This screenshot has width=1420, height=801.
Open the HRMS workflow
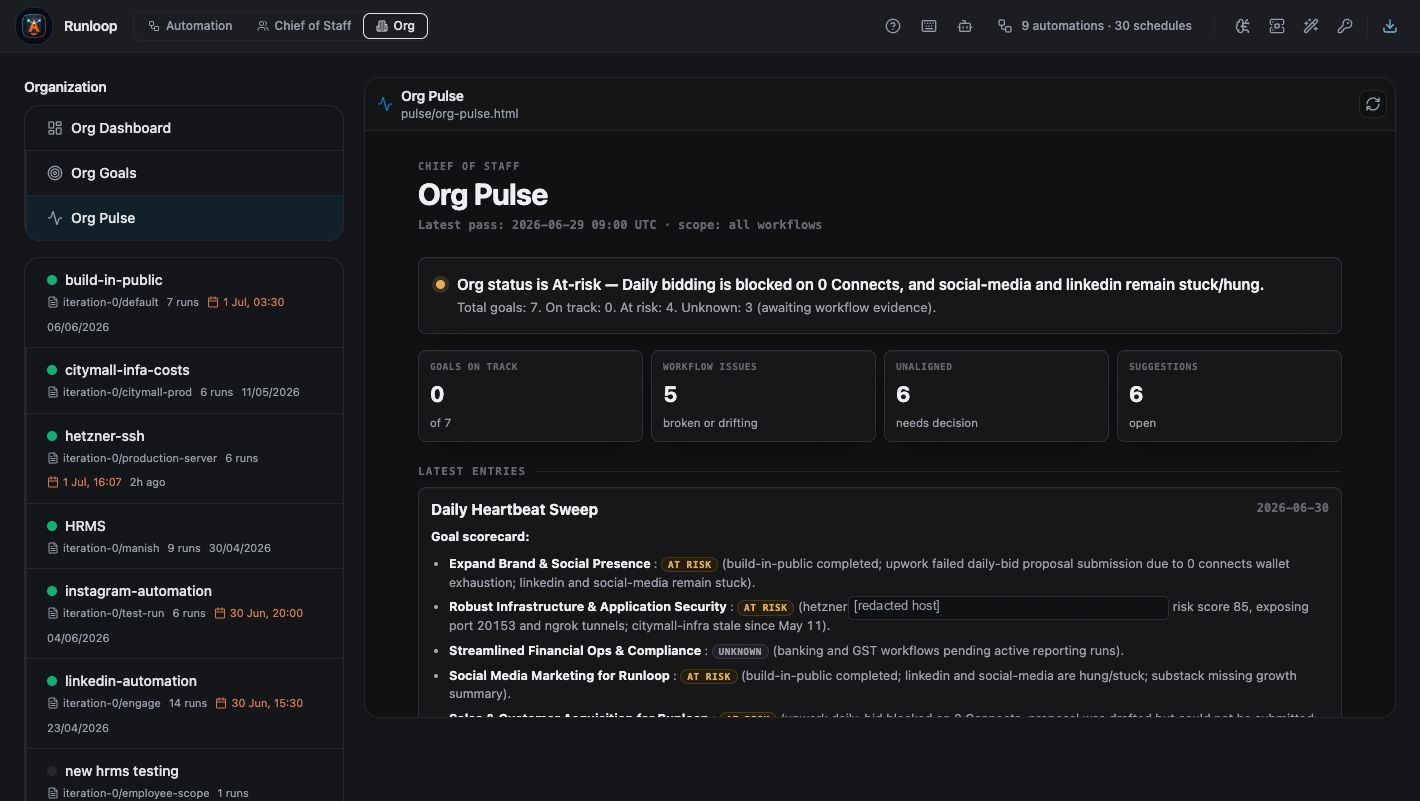pyautogui.click(x=184, y=536)
